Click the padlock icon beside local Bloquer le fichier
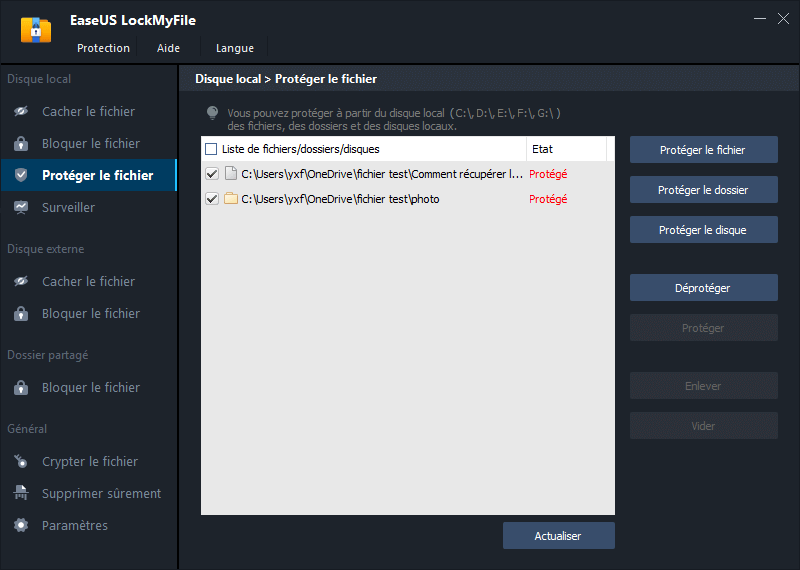The image size is (800, 570). click(21, 143)
